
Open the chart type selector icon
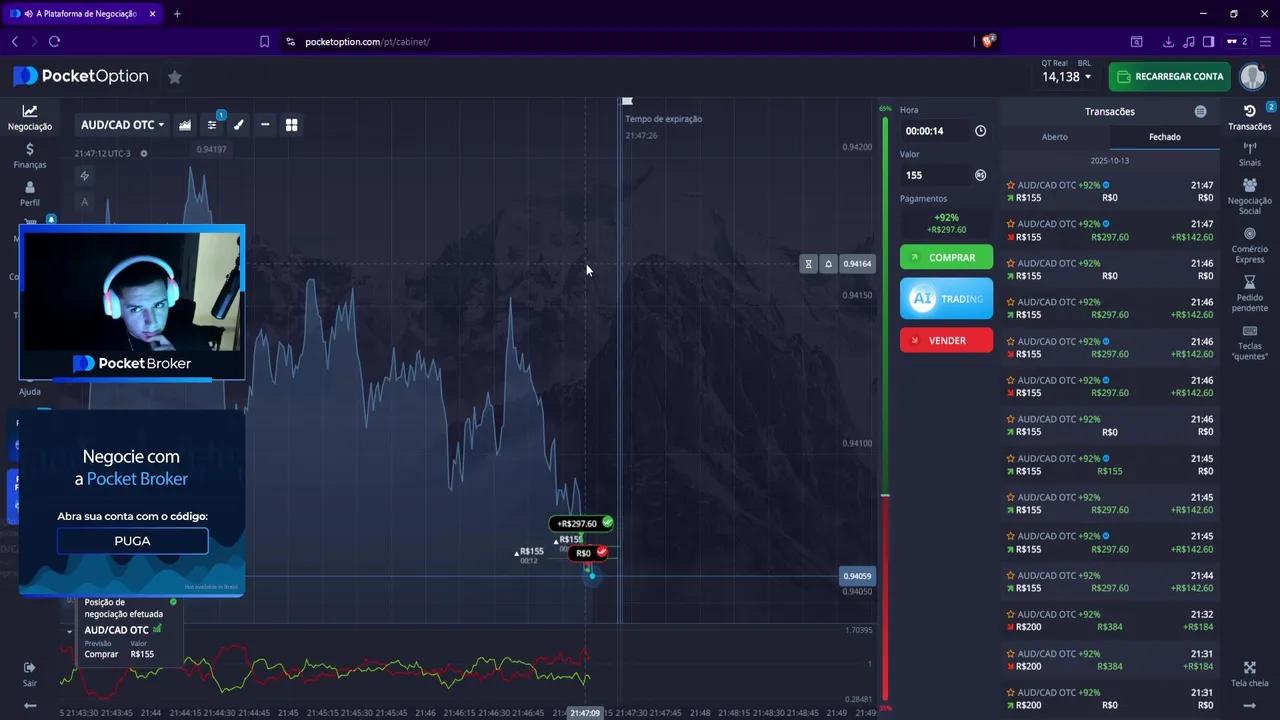(185, 125)
